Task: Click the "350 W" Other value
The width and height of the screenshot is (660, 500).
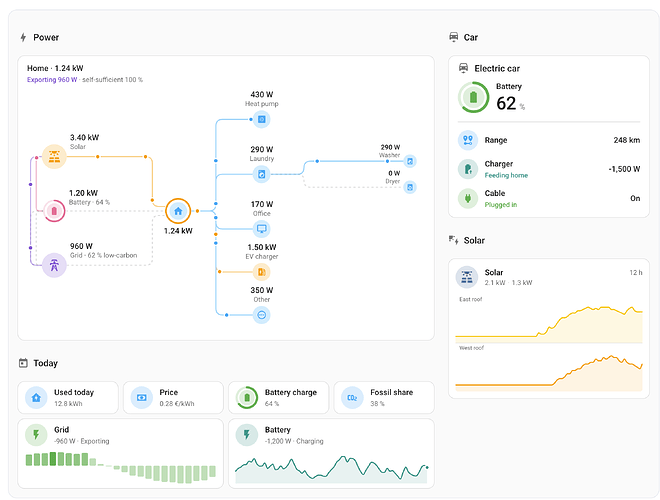Action: 261,290
